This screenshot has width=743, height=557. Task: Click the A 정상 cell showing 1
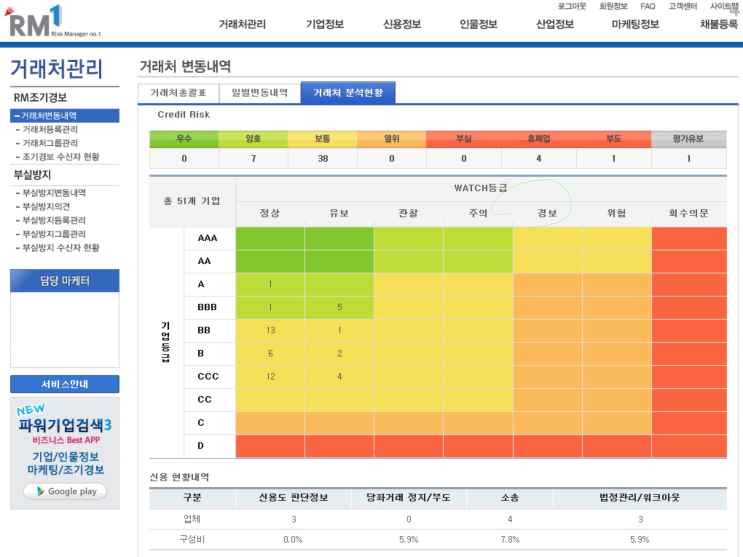[x=270, y=284]
